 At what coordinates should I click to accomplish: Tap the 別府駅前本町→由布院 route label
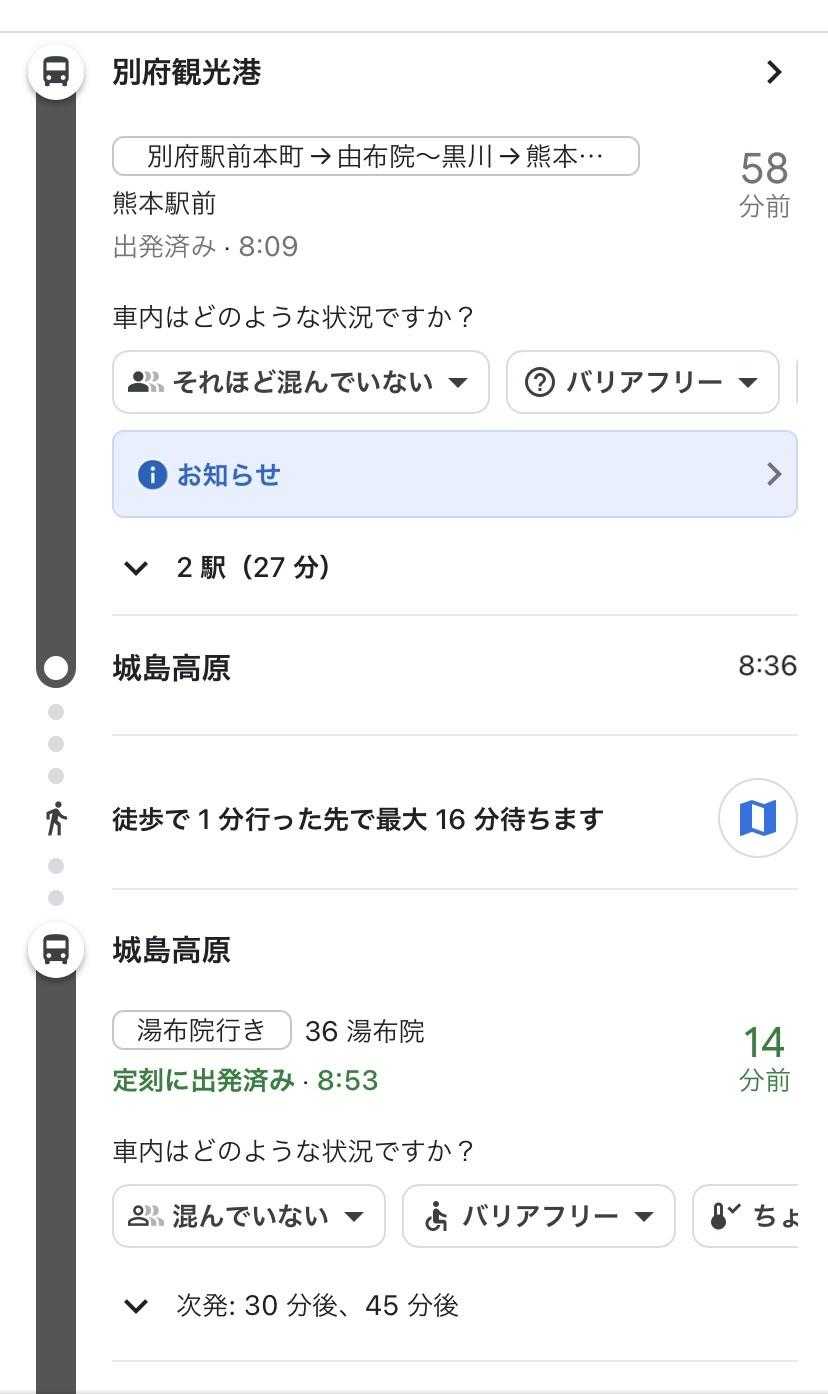[375, 157]
